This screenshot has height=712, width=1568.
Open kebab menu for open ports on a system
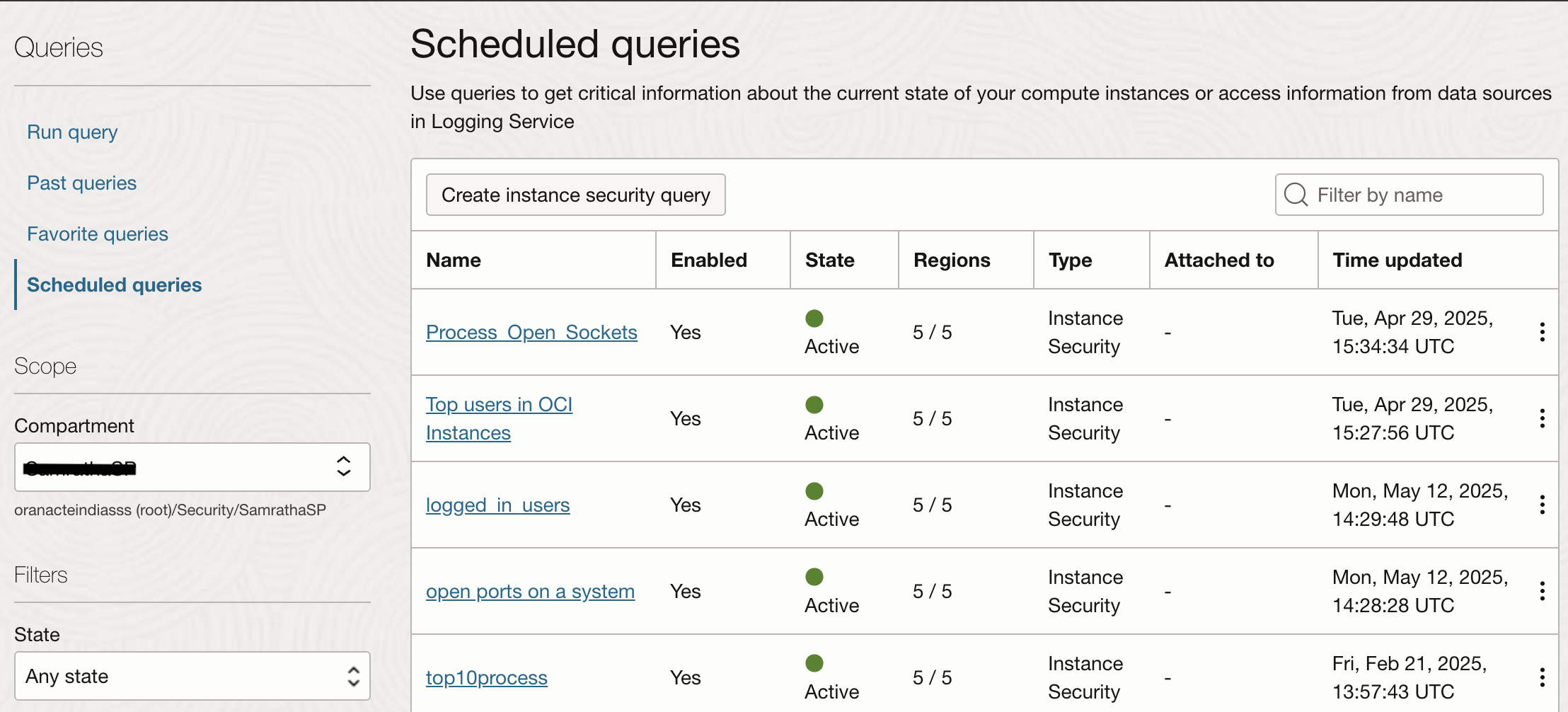(1542, 591)
